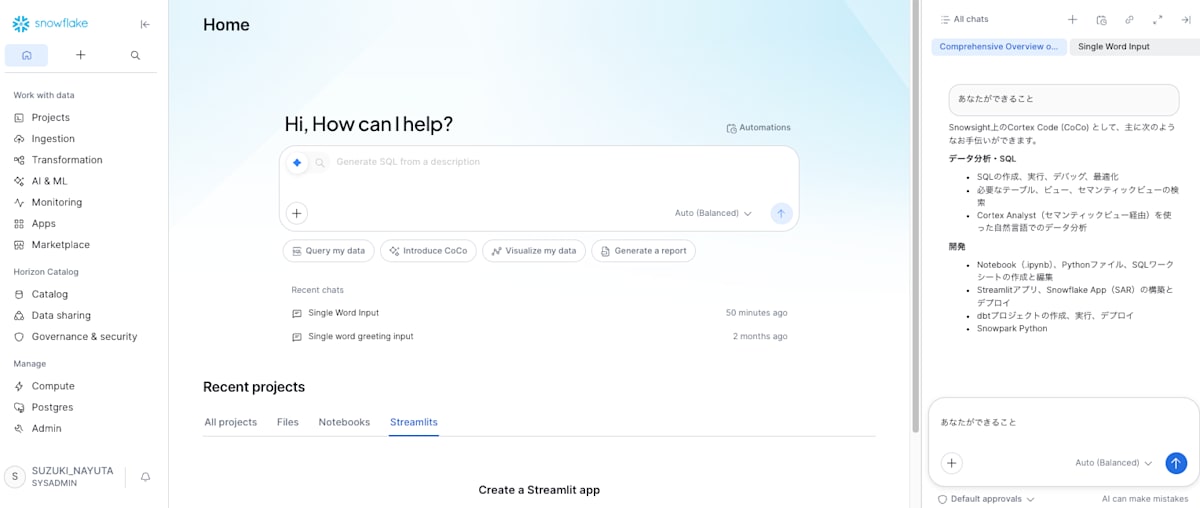This screenshot has width=1200, height=508.
Task: Start a new chat with the chat panel plus icon
Action: coord(1072,19)
